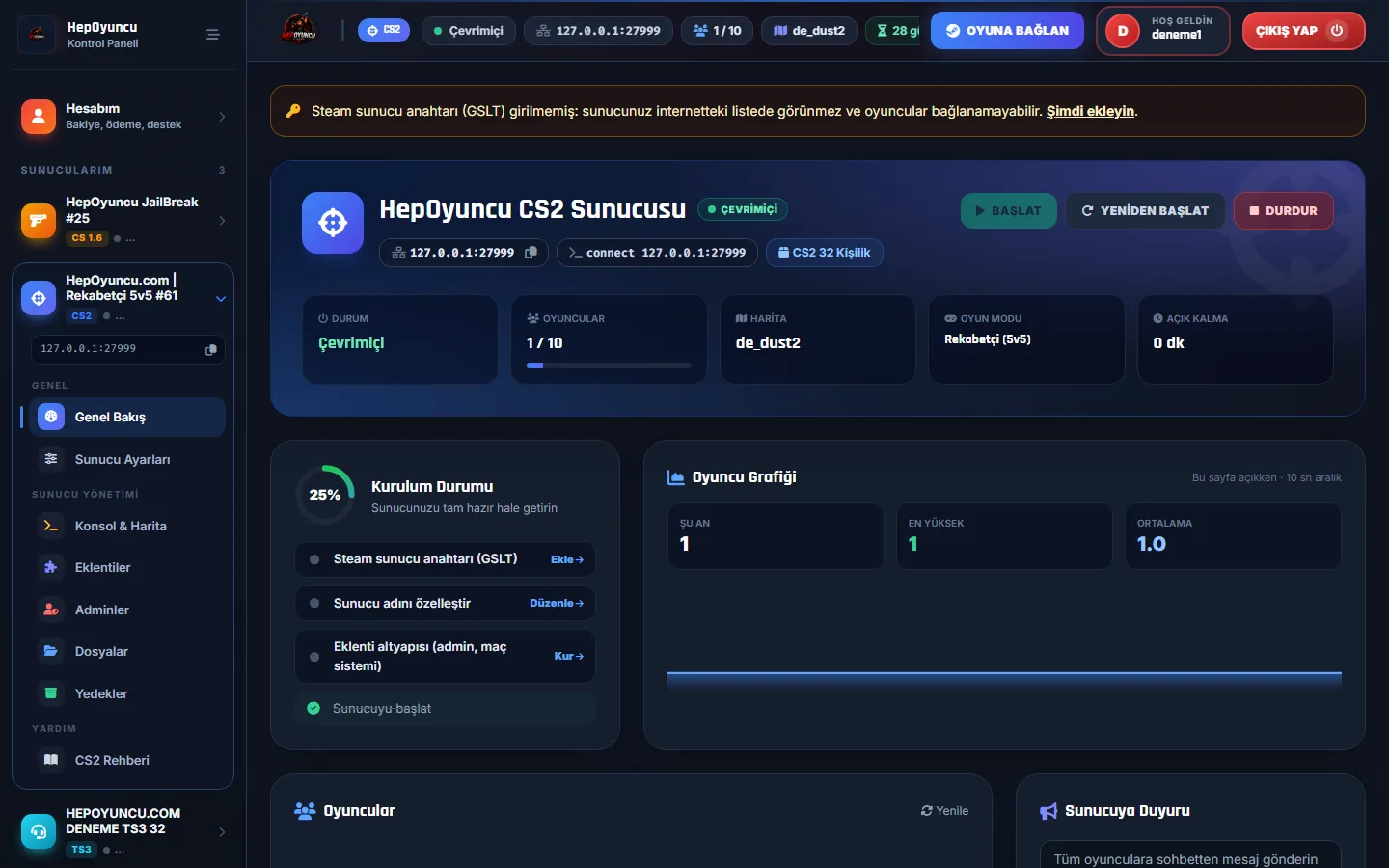
Task: Expand Hesabım account section chevron
Action: (223, 117)
